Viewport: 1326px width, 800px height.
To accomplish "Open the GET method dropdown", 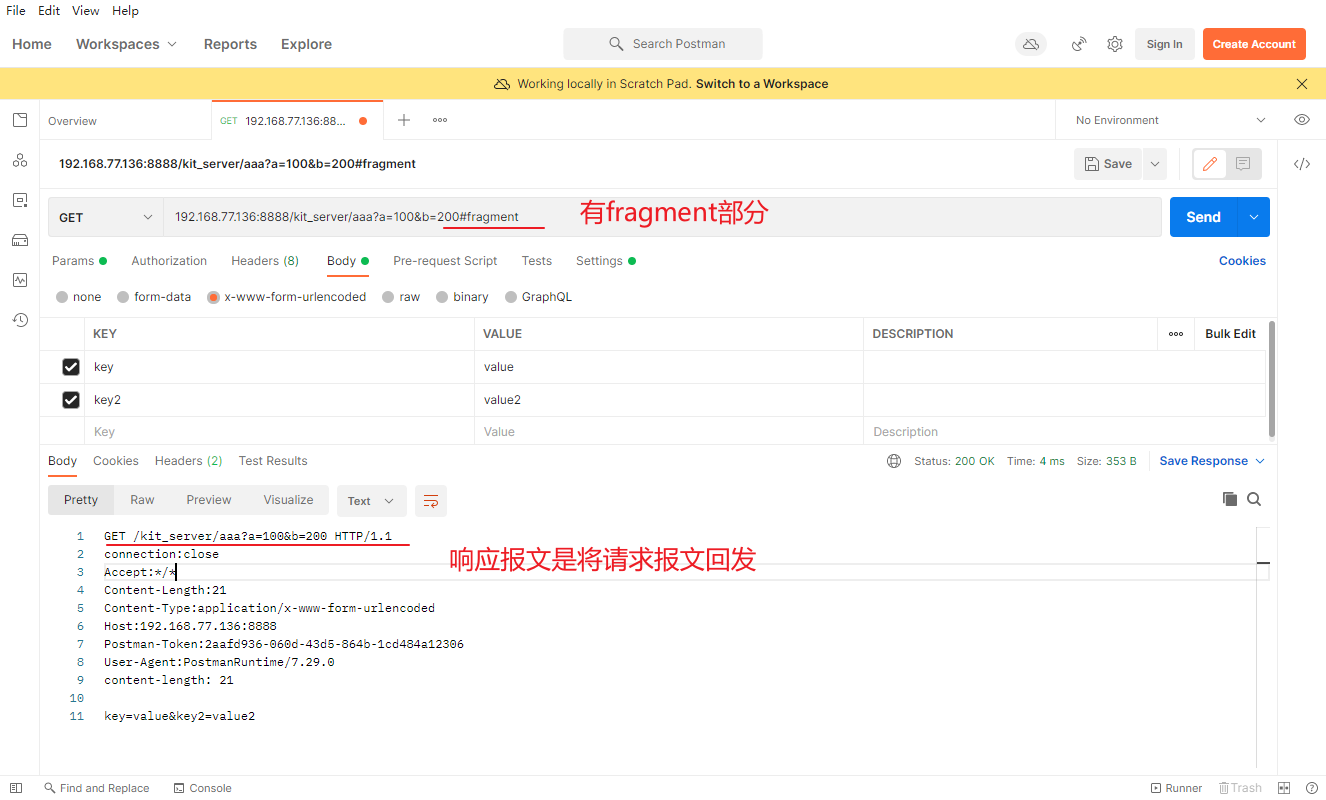I will point(106,217).
